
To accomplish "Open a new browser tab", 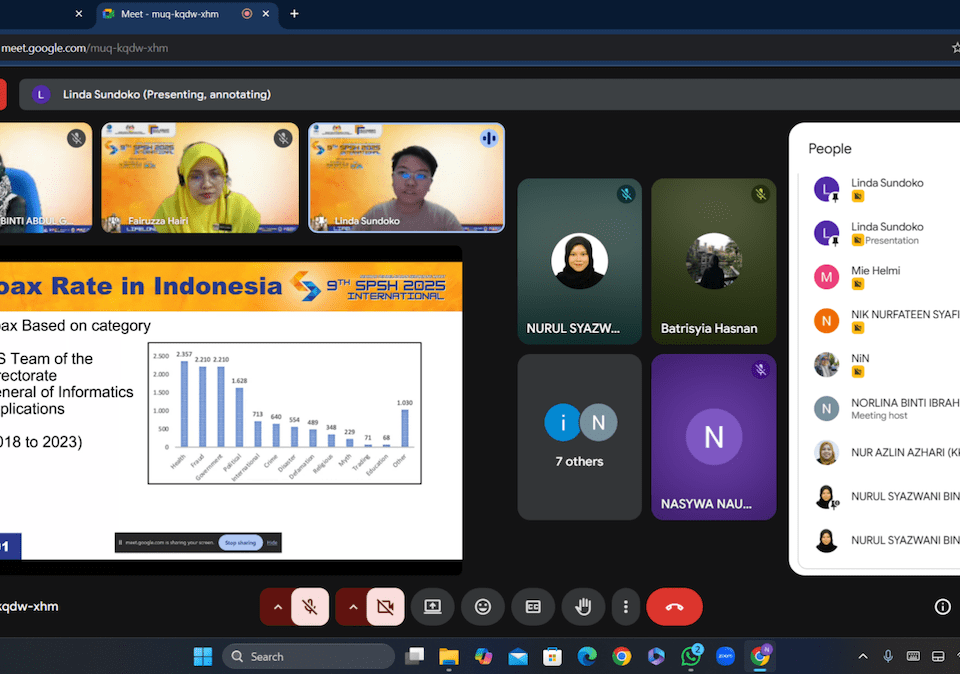I will pos(294,14).
